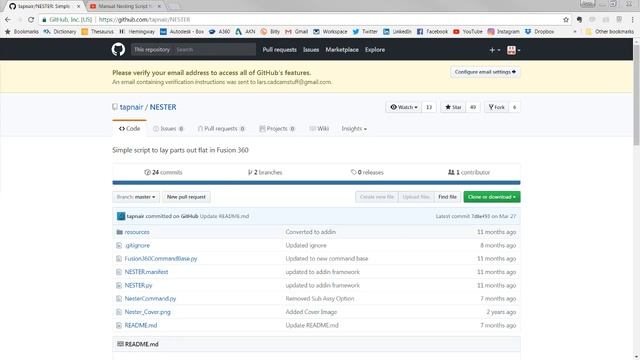Expand the plus create-new menu
The image size is (640, 360).
pos(494,50)
